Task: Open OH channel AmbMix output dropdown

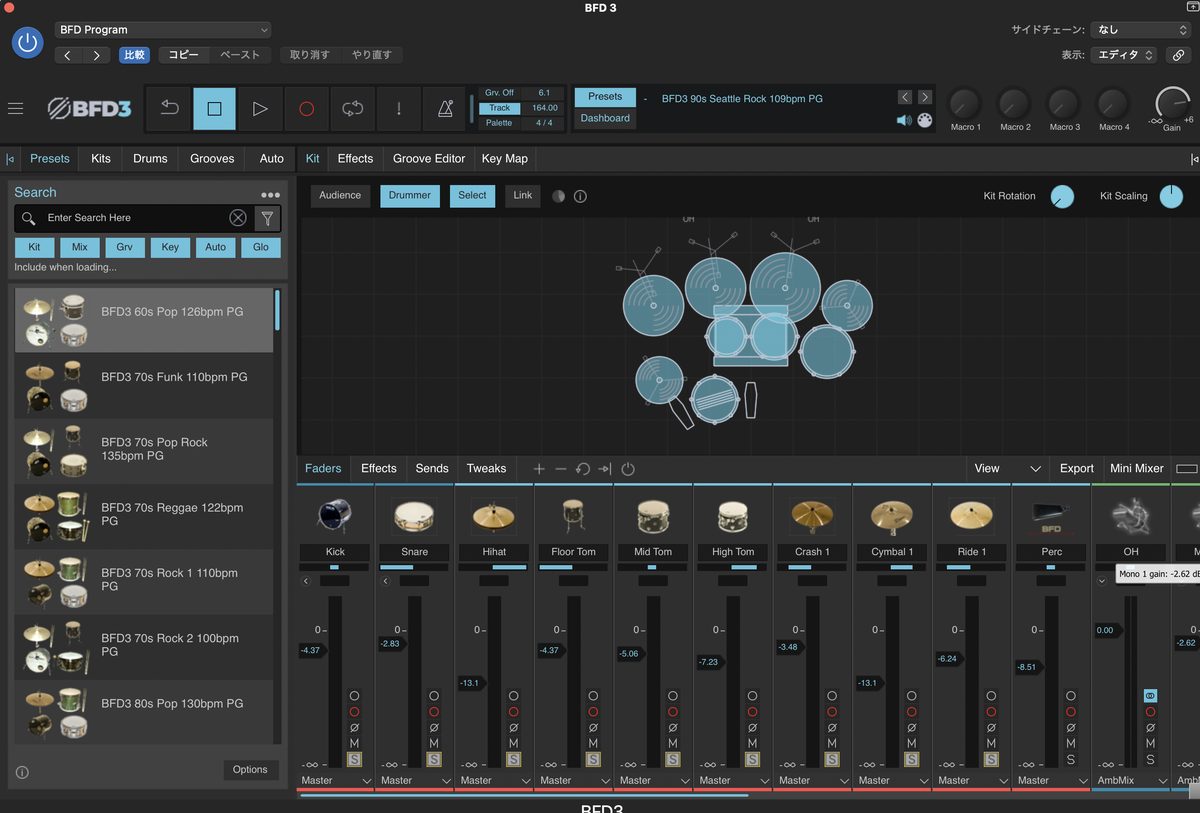Action: 1131,781
